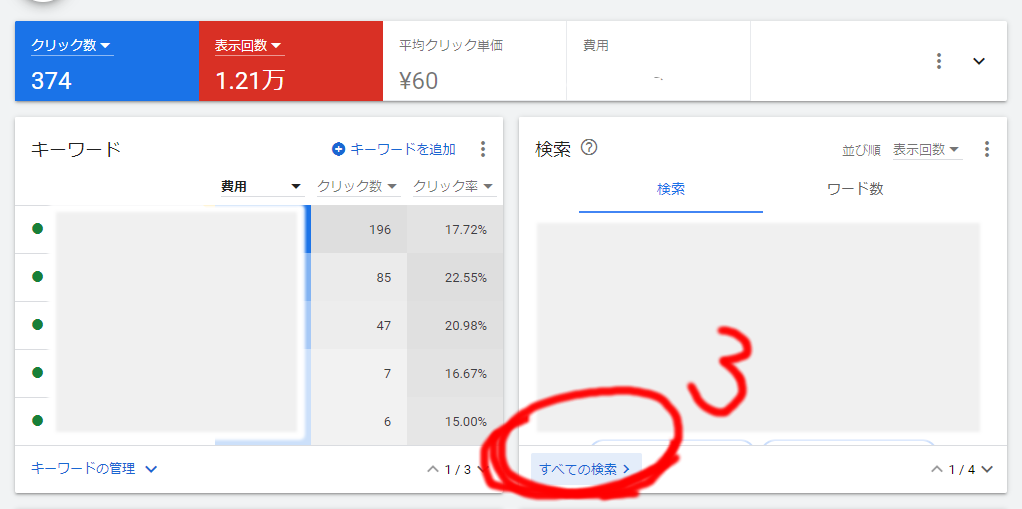
Task: Select the 費用 metric card
Action: point(658,61)
